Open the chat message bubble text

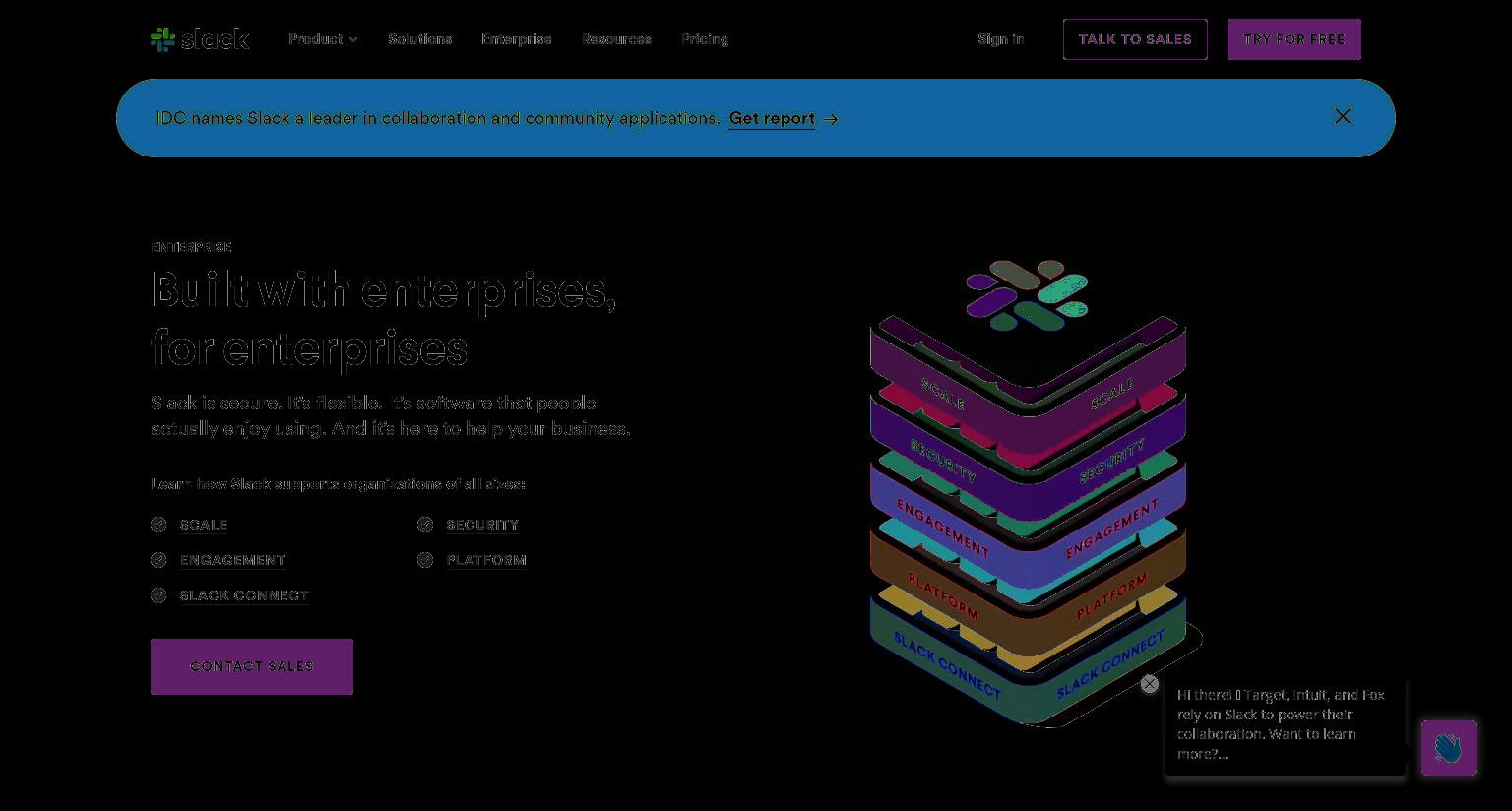pyautogui.click(x=1281, y=724)
